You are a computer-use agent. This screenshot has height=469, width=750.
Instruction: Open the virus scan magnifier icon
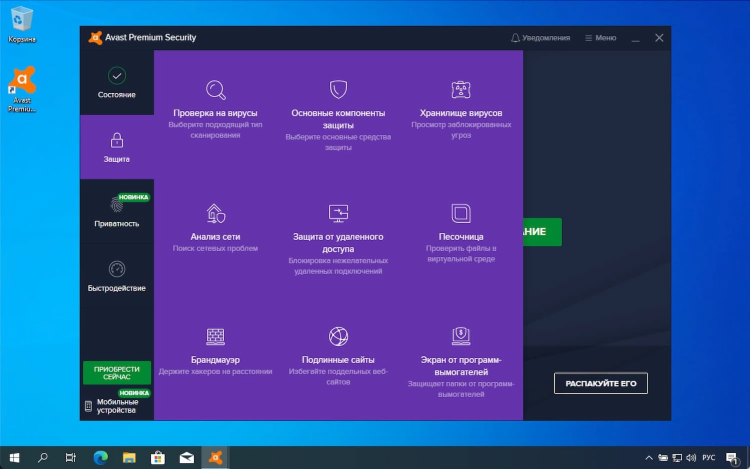pyautogui.click(x=216, y=89)
